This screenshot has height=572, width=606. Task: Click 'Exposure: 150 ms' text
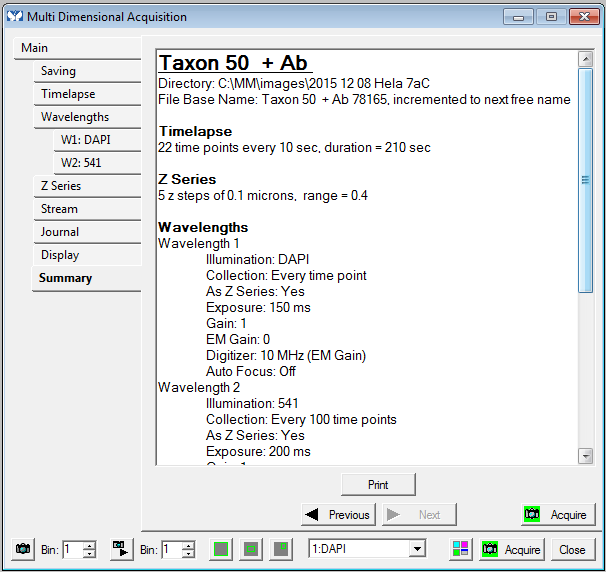coord(258,307)
